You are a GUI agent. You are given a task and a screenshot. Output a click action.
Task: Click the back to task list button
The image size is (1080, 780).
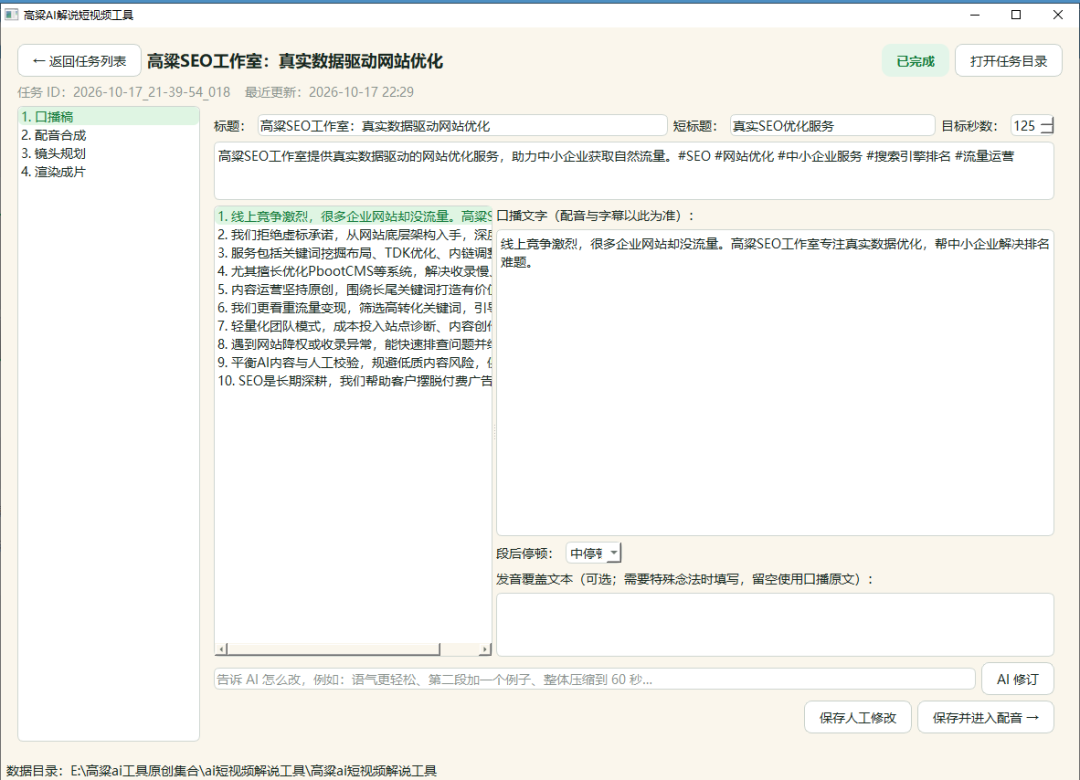[79, 61]
